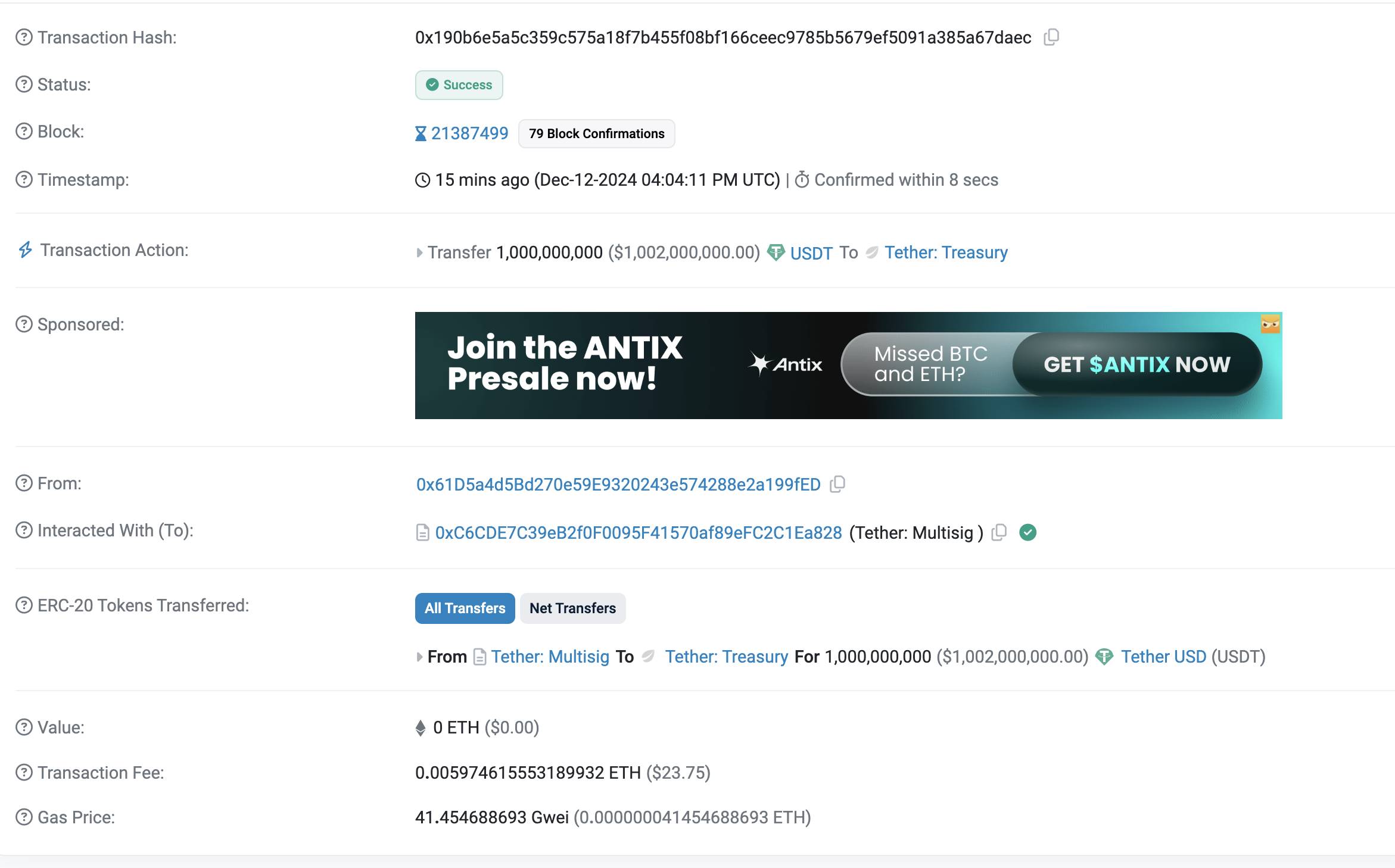Click green verified checkmark beside Tether: Multisig

pyautogui.click(x=1028, y=532)
